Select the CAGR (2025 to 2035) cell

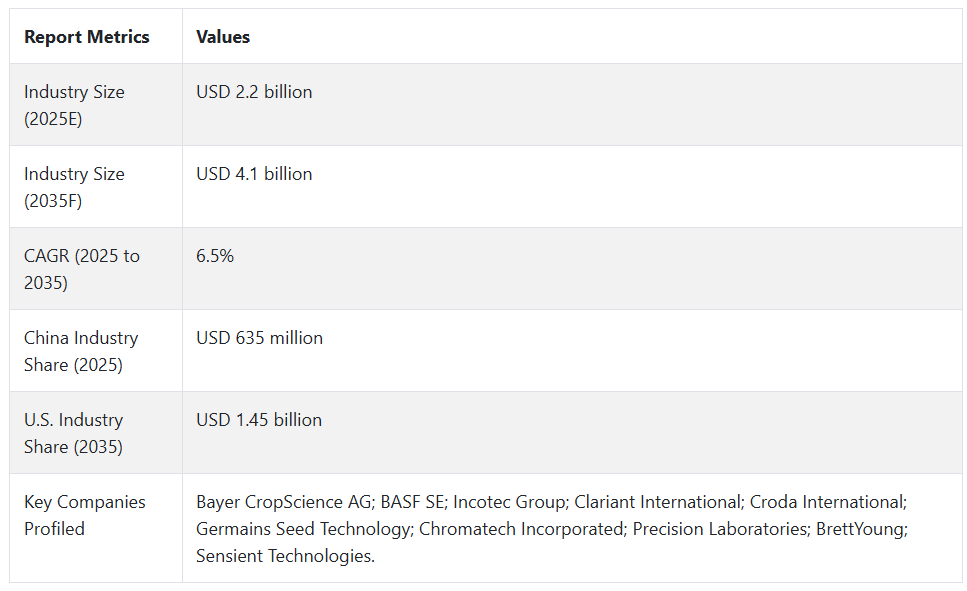point(96,269)
